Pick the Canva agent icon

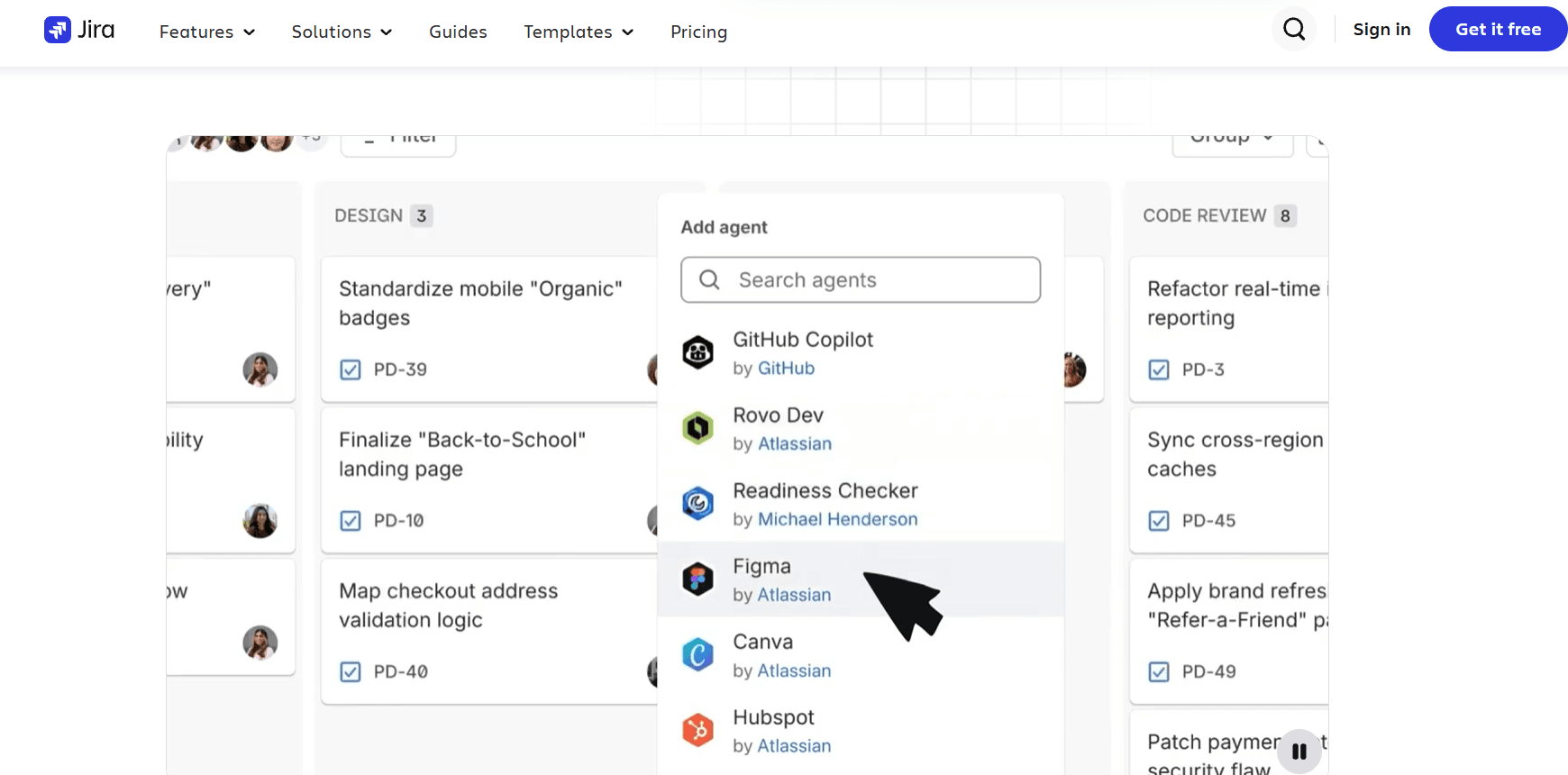pos(697,655)
